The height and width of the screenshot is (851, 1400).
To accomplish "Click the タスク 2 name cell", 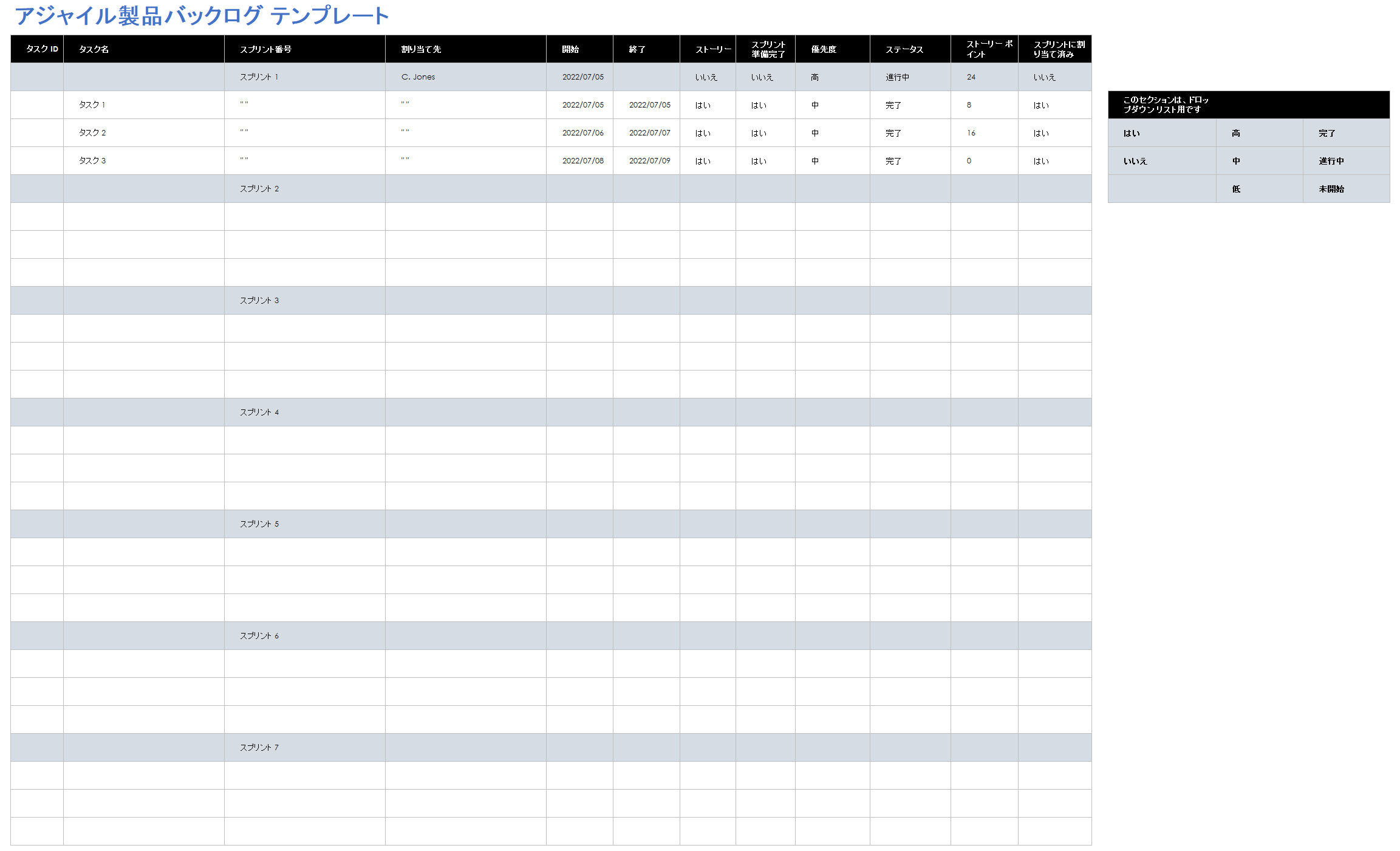I will [x=144, y=133].
